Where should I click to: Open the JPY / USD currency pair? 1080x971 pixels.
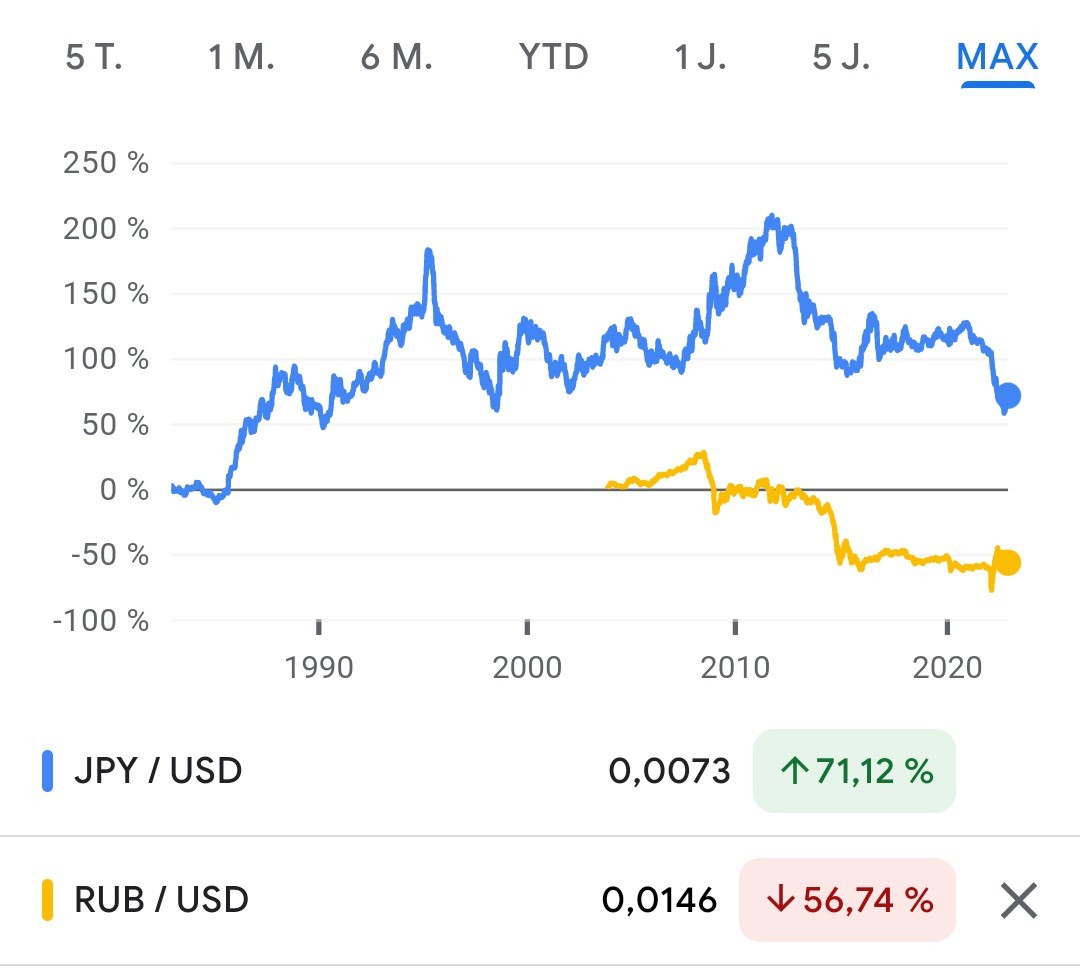click(158, 771)
